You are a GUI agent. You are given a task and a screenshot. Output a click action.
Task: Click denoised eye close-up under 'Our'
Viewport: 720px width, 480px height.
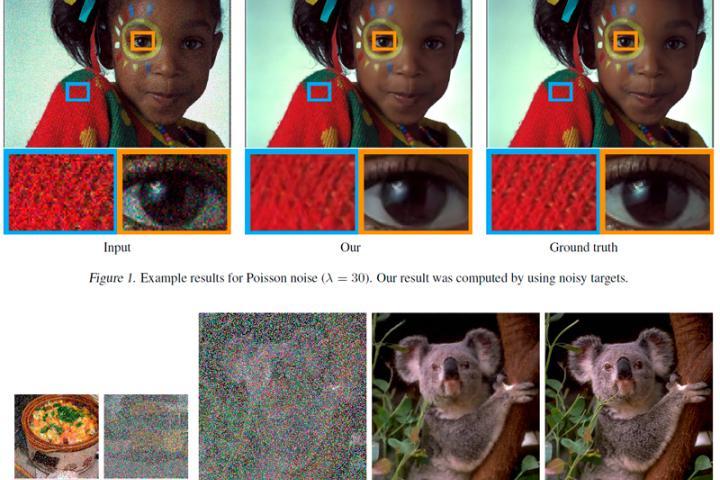click(416, 192)
